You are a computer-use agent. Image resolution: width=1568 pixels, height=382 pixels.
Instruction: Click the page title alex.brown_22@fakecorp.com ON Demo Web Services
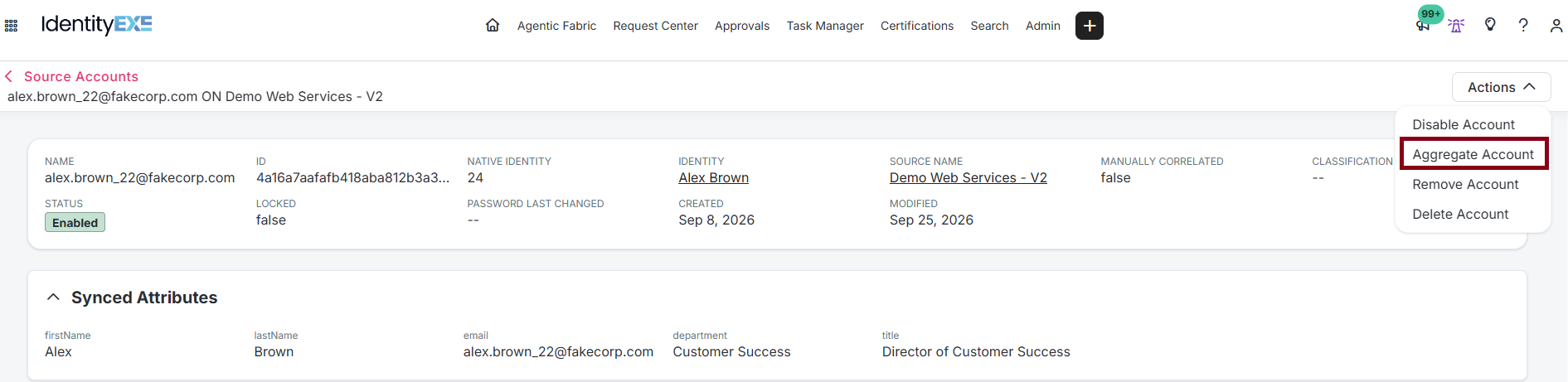195,96
